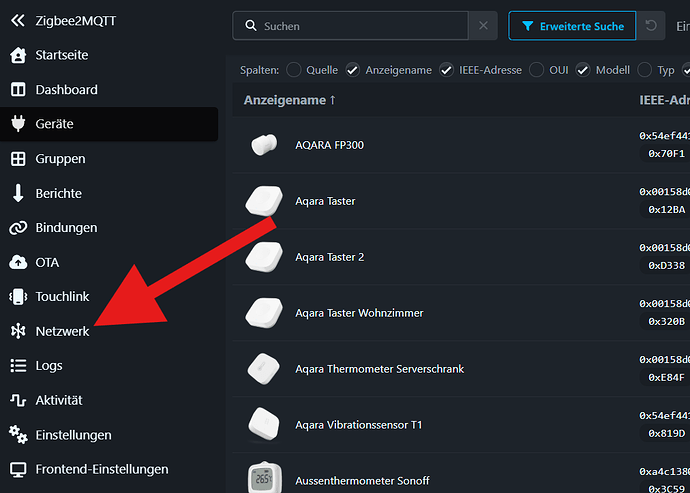Open Aqara Taster Wohnzimmer device

click(x=359, y=313)
